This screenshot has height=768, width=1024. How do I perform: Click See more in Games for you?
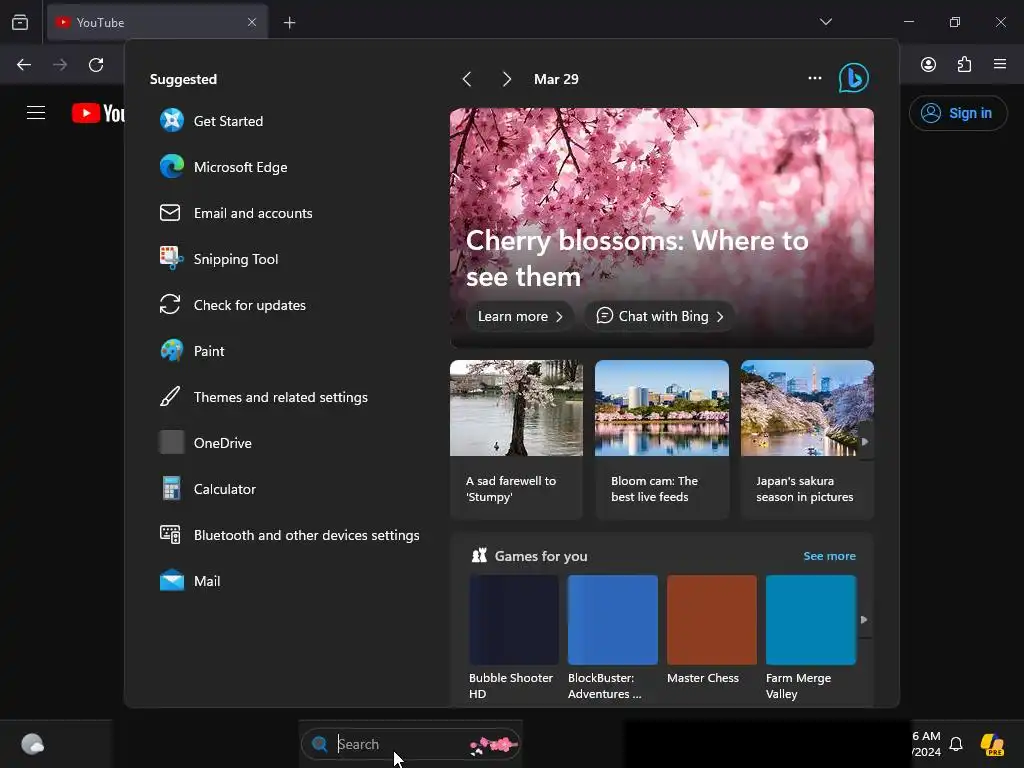[x=829, y=556]
